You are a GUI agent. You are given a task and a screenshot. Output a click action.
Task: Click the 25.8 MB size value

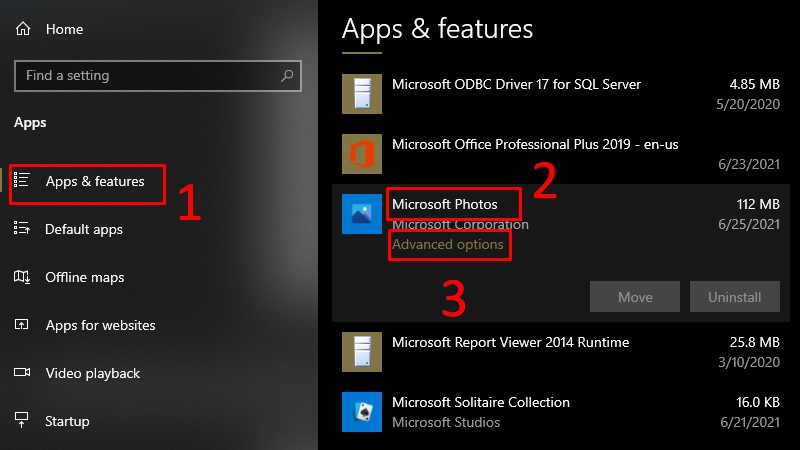[755, 342]
